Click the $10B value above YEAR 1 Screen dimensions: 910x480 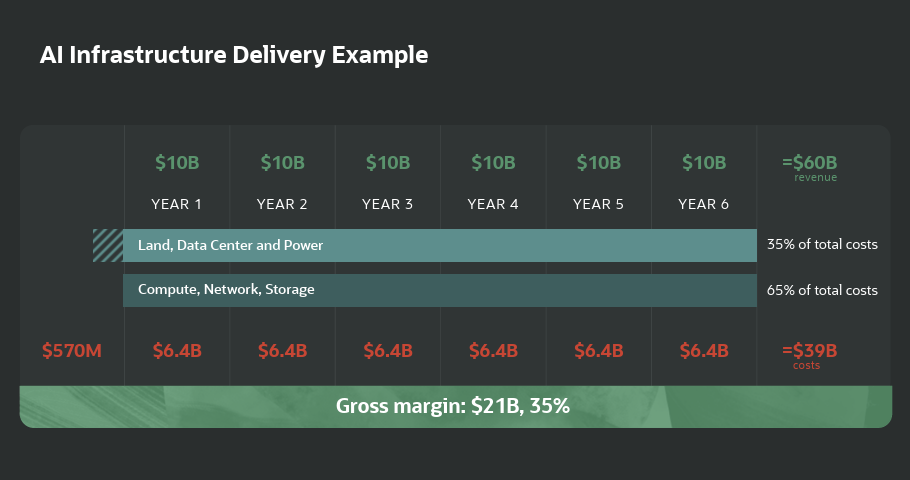pos(177,162)
